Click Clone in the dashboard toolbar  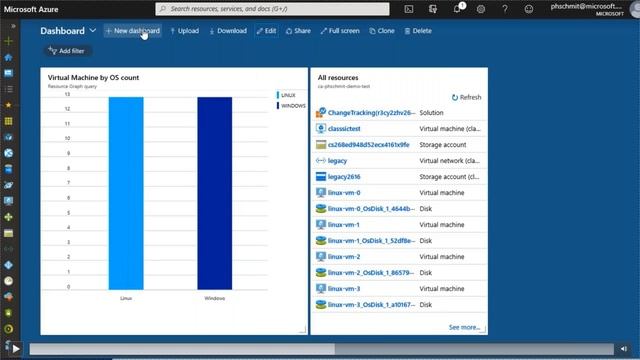point(382,31)
